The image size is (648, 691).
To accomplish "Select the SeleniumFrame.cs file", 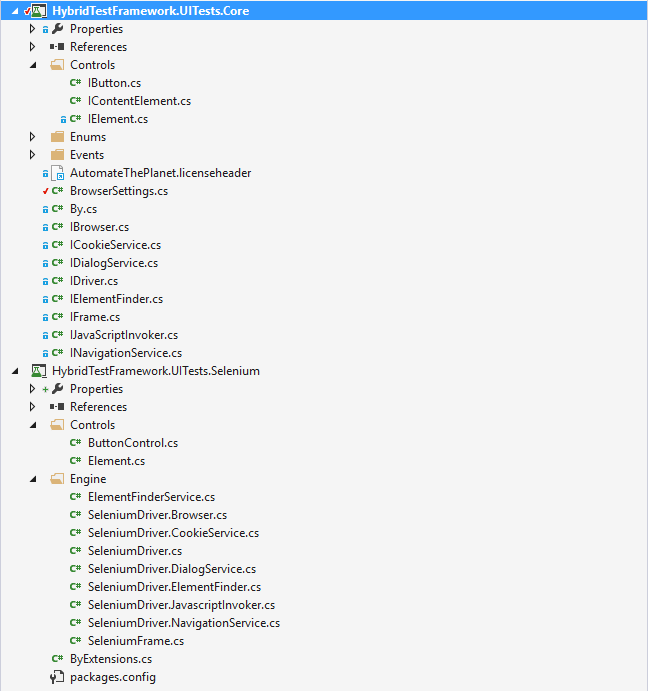I will [x=136, y=641].
